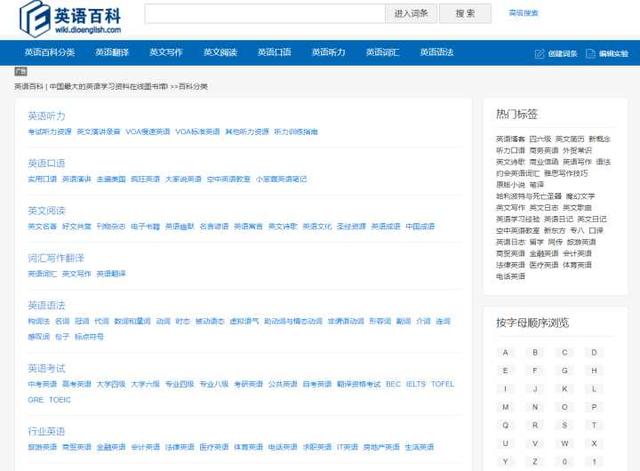The width and height of the screenshot is (640, 471).
Task: Browse entries starting with letter Z
Action: click(535, 462)
